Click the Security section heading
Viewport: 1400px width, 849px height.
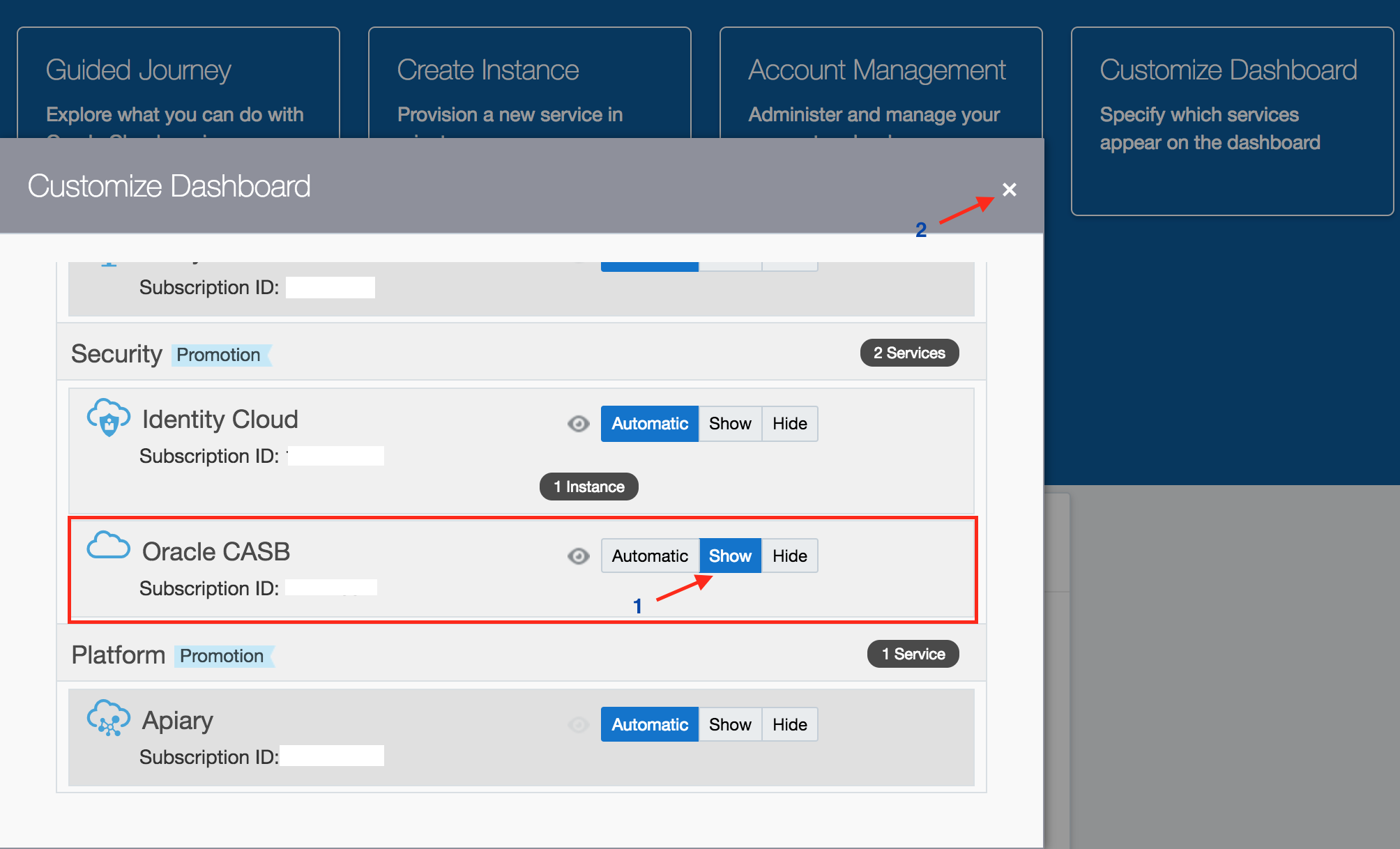[x=116, y=354]
